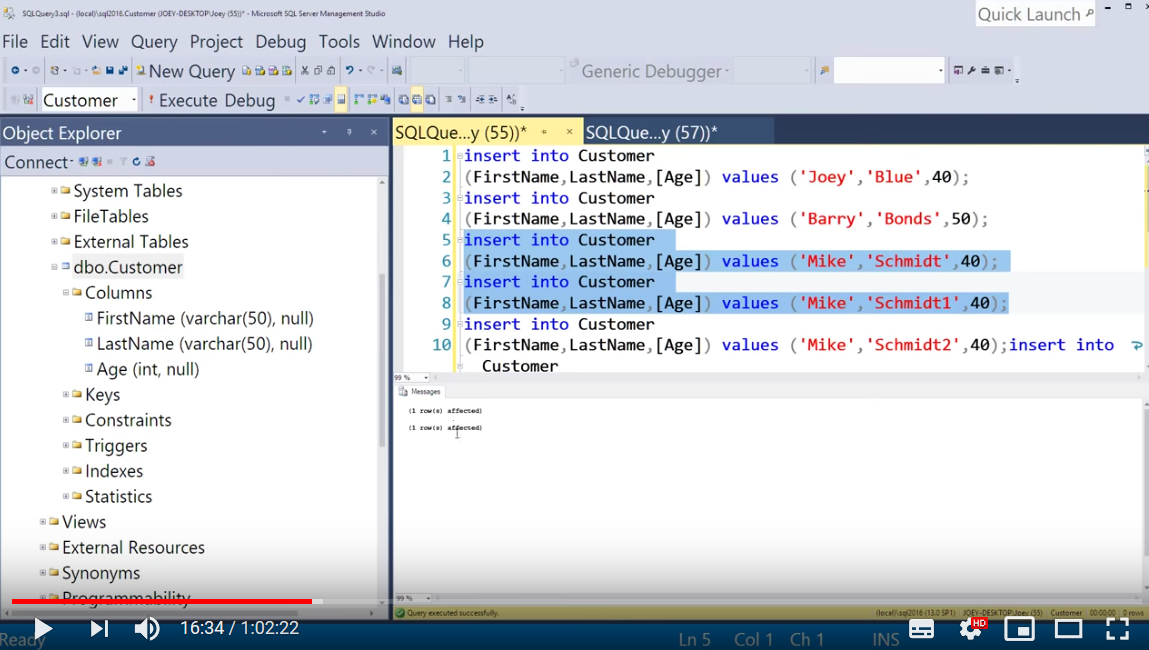Image resolution: width=1149 pixels, height=650 pixels.
Task: Click the Toolbox icon in top toolbar
Action: (985, 70)
